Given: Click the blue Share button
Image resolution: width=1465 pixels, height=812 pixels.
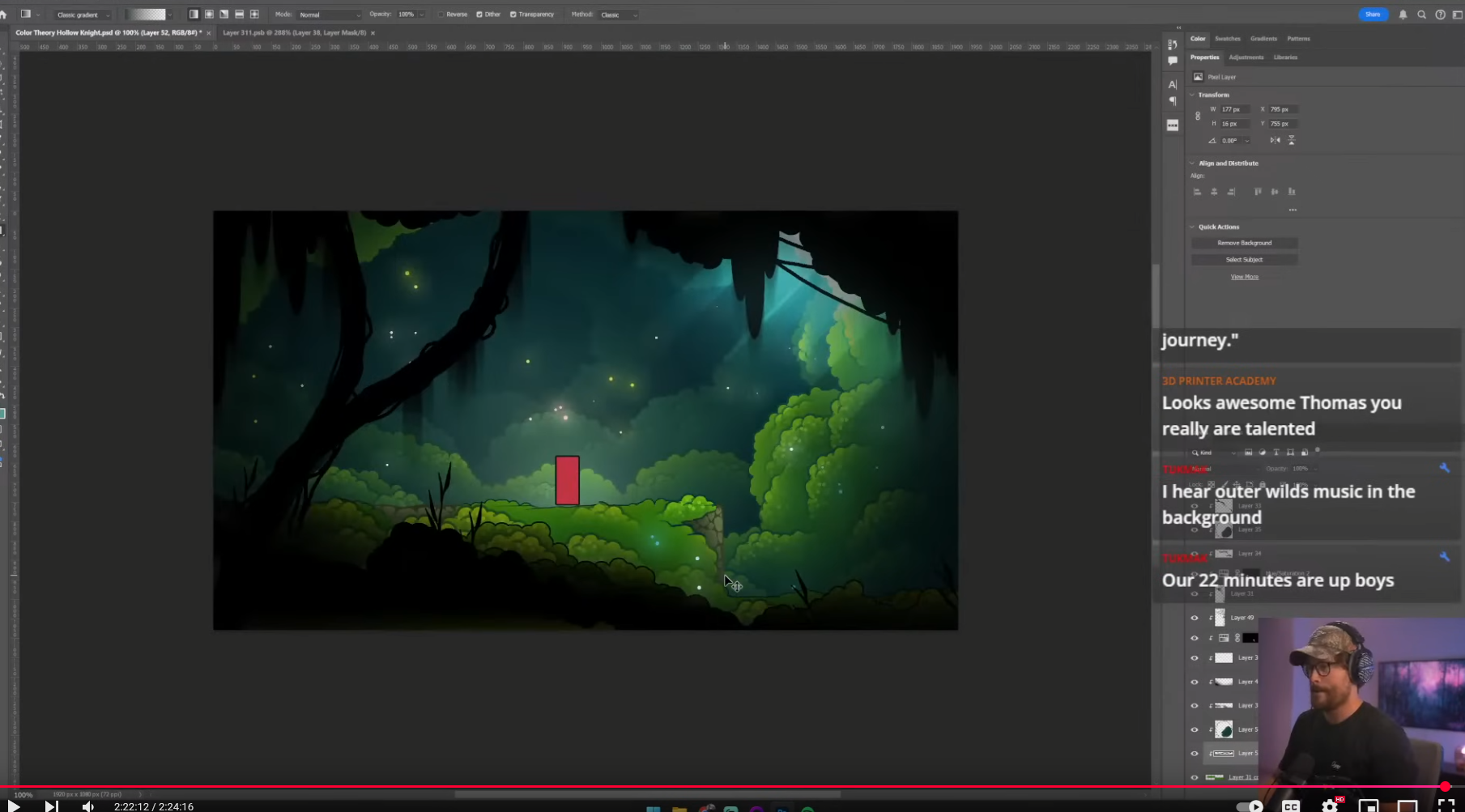Looking at the screenshot, I should [1373, 15].
